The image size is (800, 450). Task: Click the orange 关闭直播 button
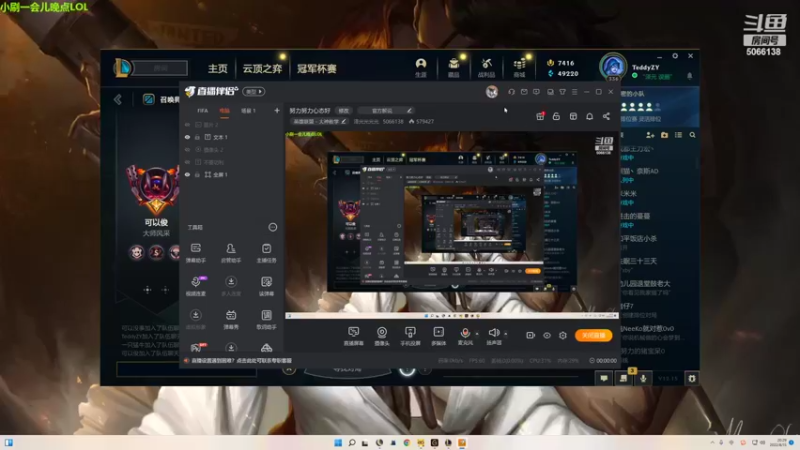tap(593, 335)
